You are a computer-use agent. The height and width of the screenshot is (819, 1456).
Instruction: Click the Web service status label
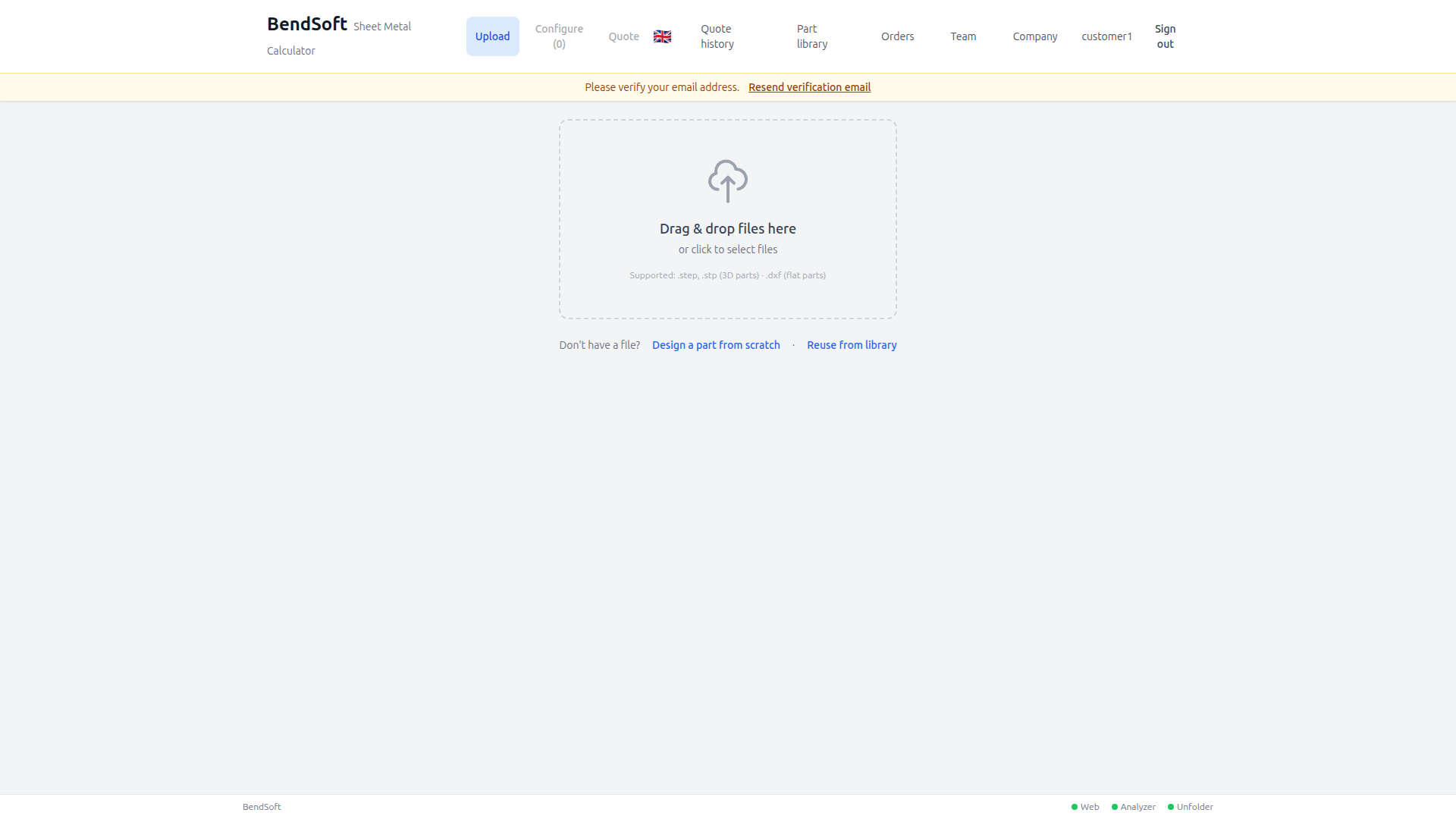tap(1090, 807)
